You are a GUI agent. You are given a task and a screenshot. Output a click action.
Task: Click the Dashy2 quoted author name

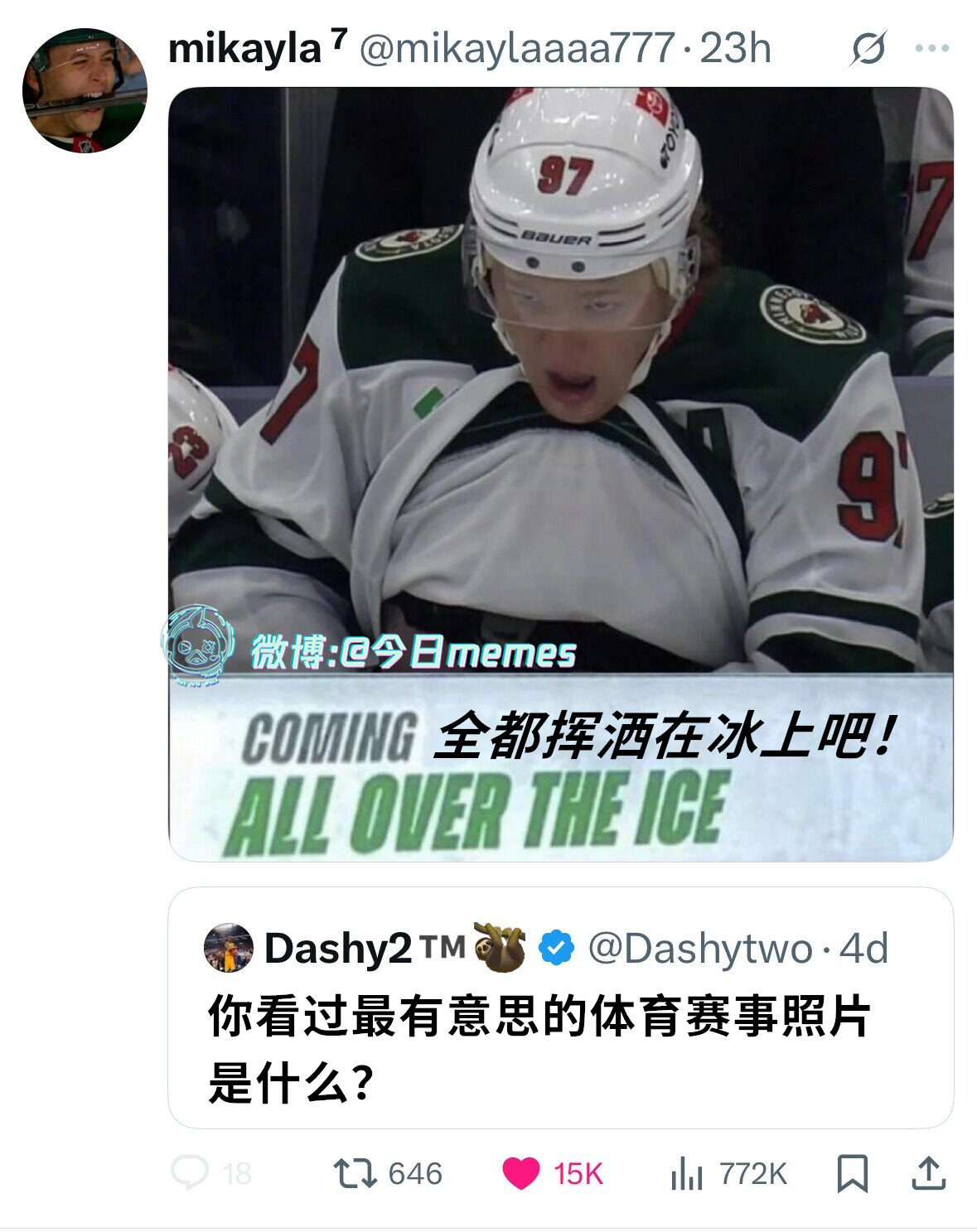(364, 948)
